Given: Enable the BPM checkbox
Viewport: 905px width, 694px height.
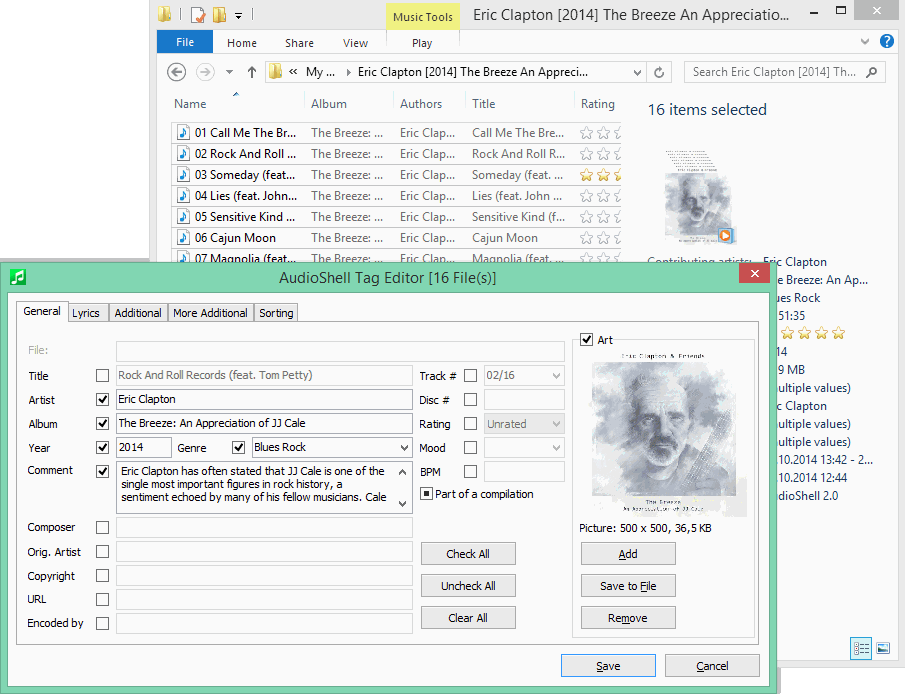Looking at the screenshot, I should (x=470, y=472).
